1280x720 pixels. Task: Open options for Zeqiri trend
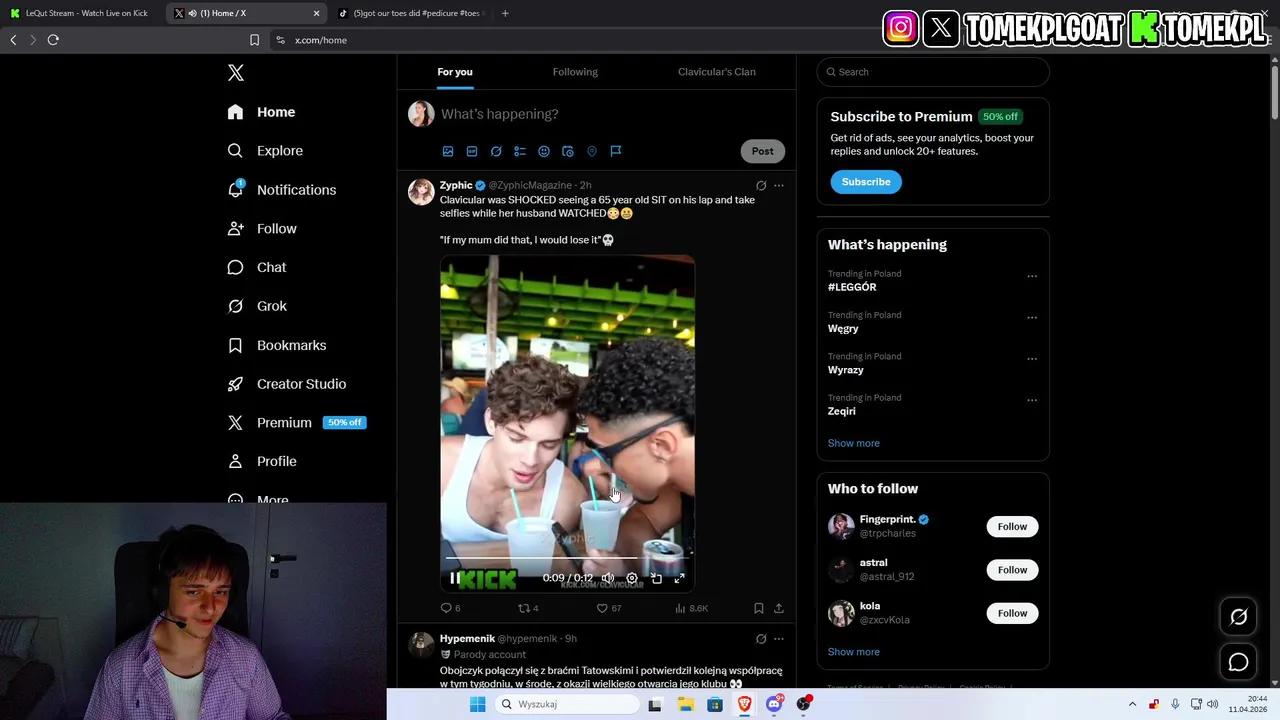(x=1032, y=400)
